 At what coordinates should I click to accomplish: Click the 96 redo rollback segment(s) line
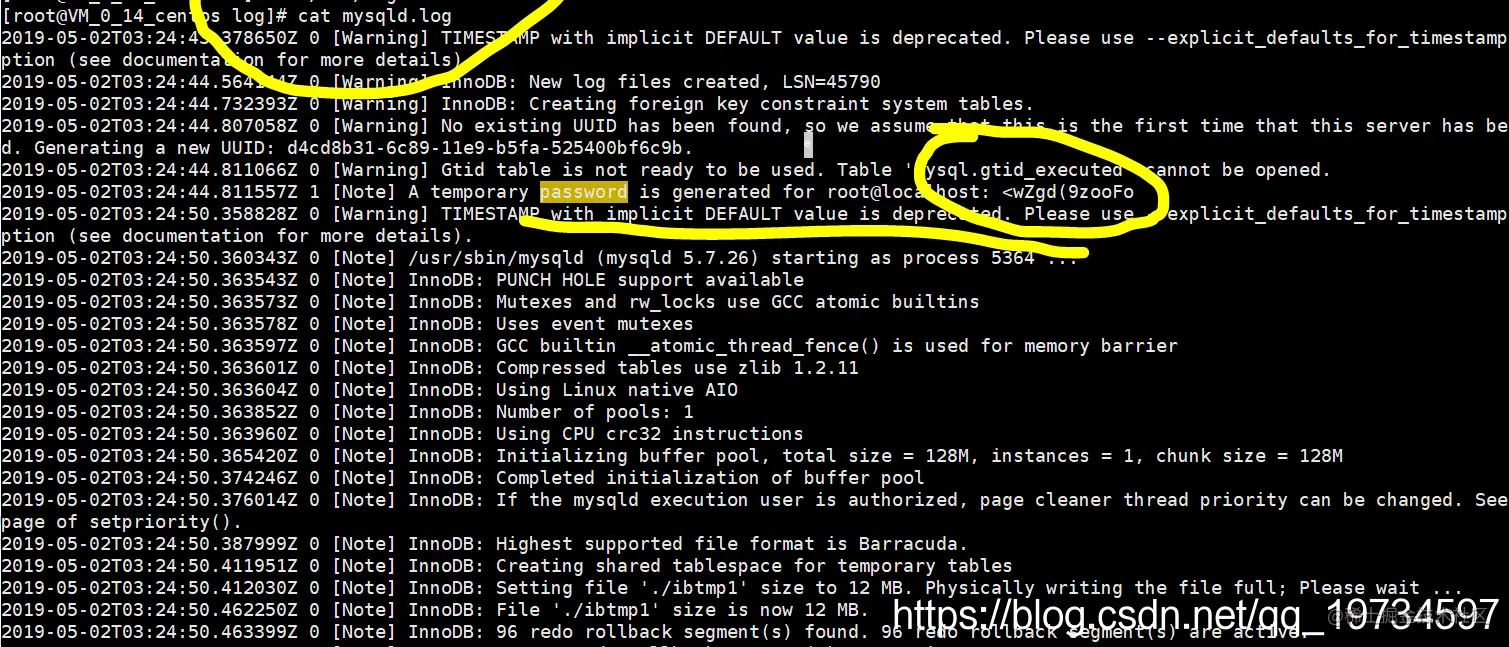(655, 632)
